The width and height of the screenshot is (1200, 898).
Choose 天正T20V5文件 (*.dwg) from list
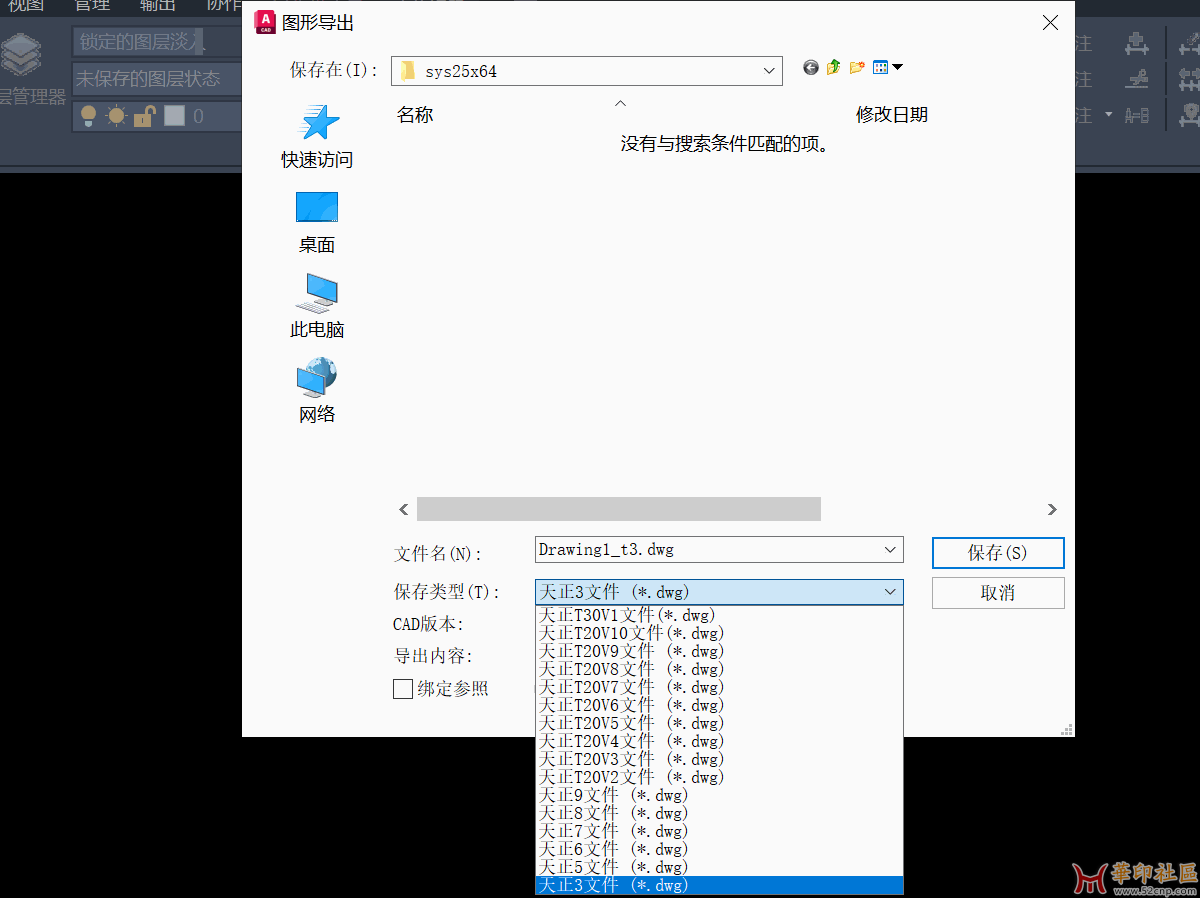pos(719,723)
